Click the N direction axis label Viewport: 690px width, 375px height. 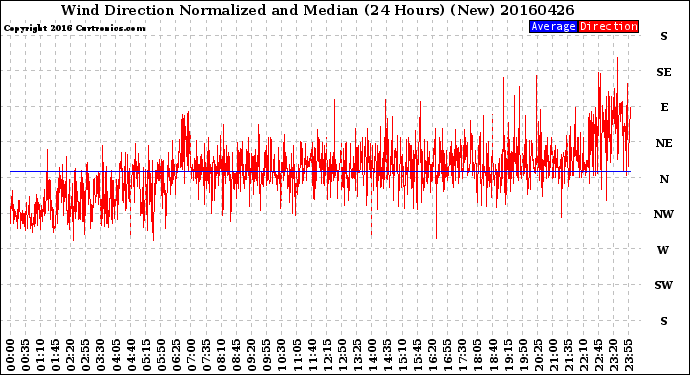664,179
